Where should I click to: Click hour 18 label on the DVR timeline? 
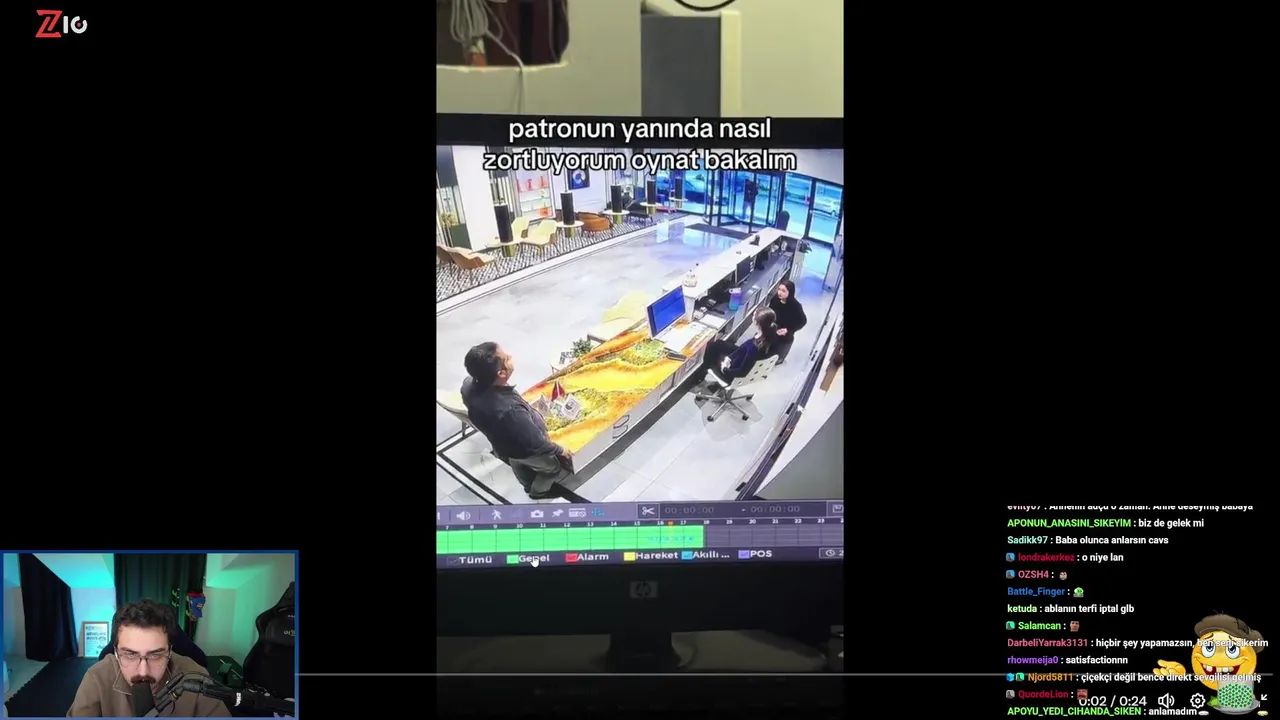(706, 522)
